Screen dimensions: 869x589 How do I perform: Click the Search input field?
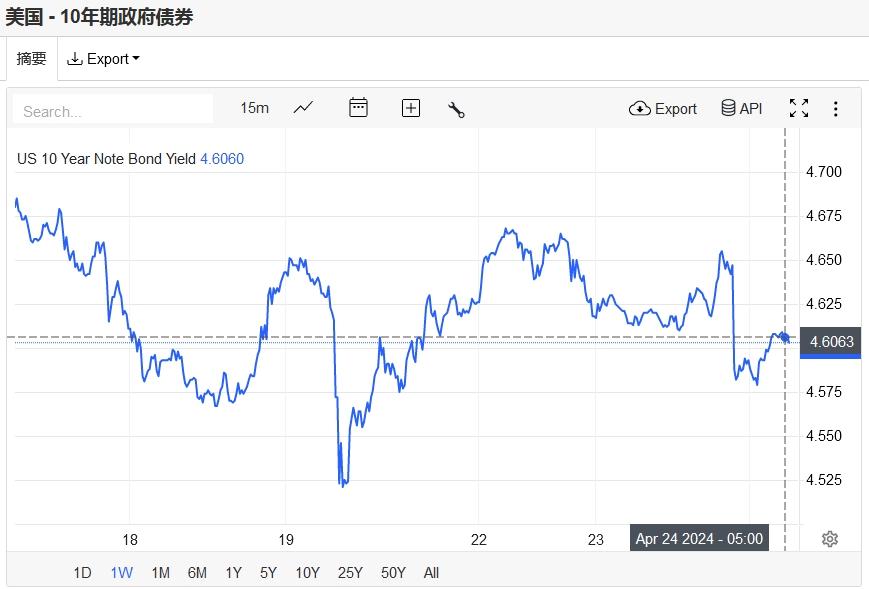(x=113, y=110)
